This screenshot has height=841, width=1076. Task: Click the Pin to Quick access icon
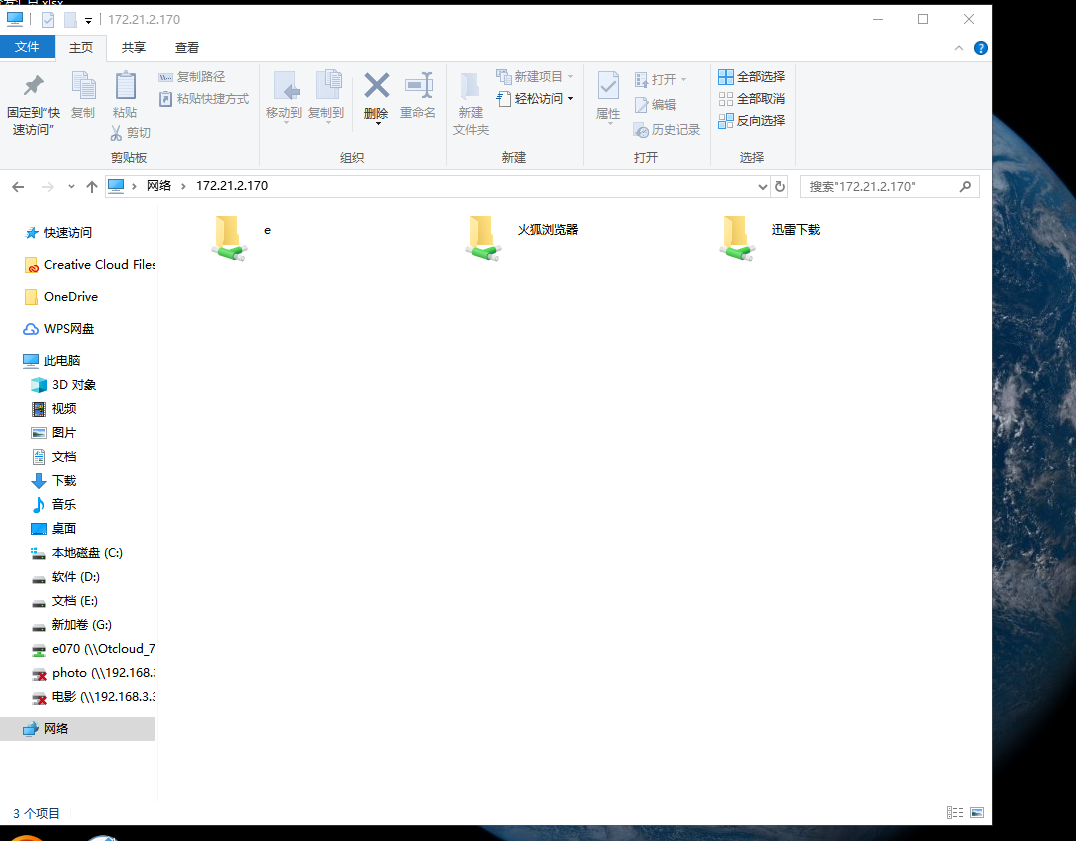point(33,86)
